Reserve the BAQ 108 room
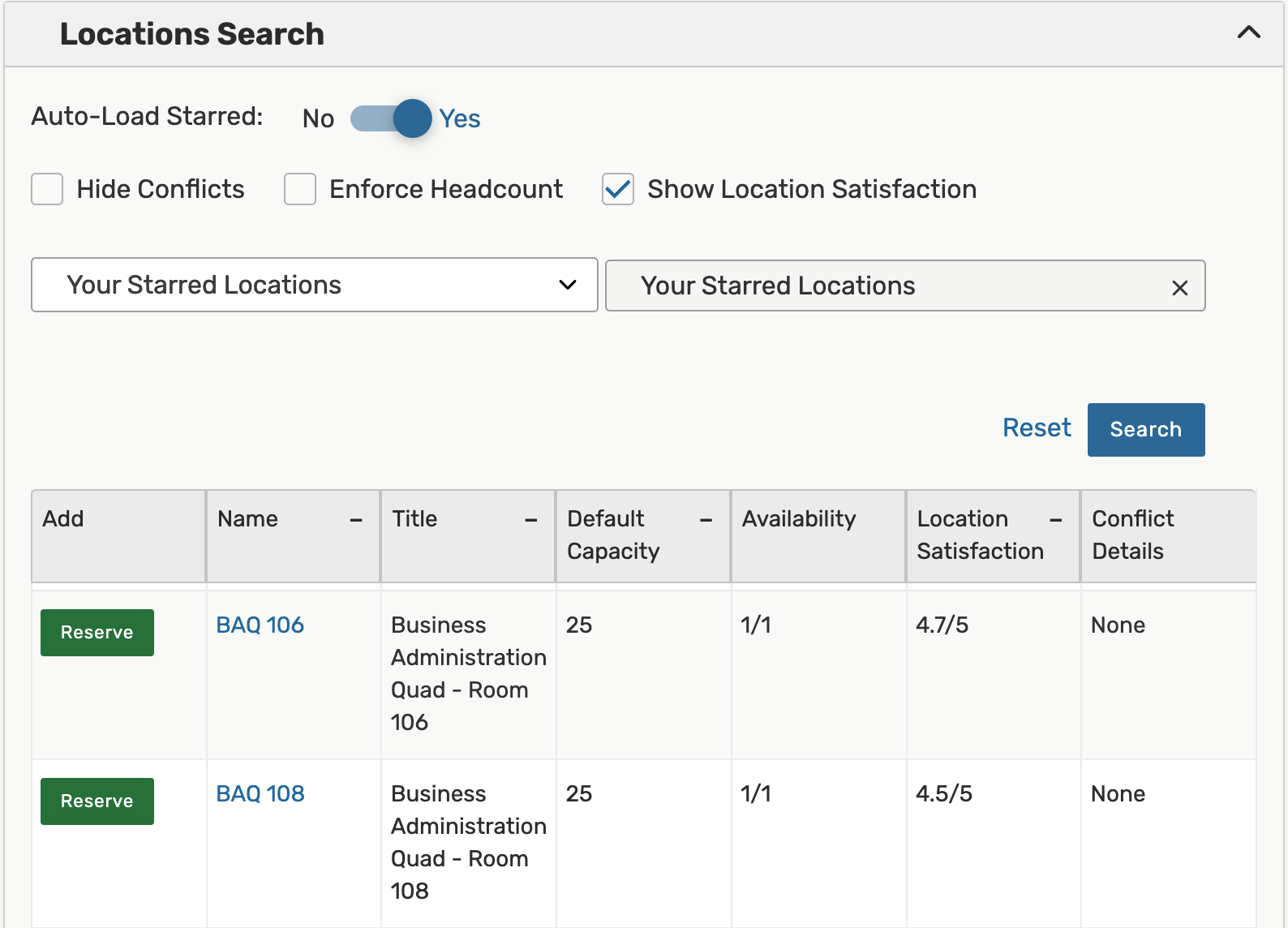 pos(97,801)
